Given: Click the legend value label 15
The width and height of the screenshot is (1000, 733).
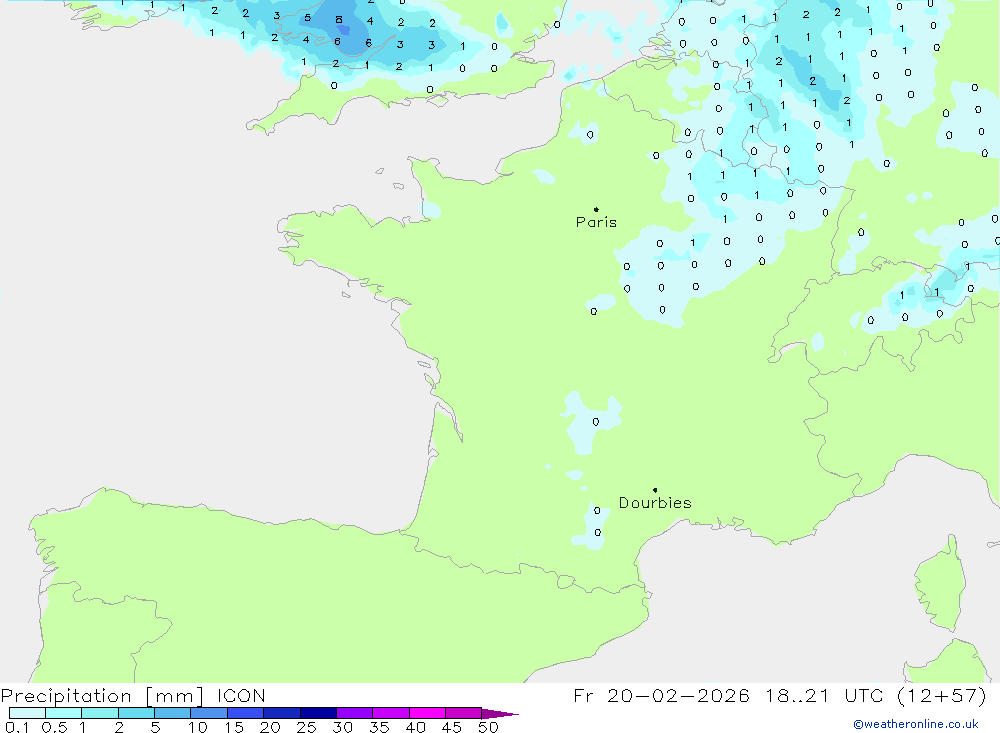Looking at the screenshot, I should pyautogui.click(x=234, y=727).
